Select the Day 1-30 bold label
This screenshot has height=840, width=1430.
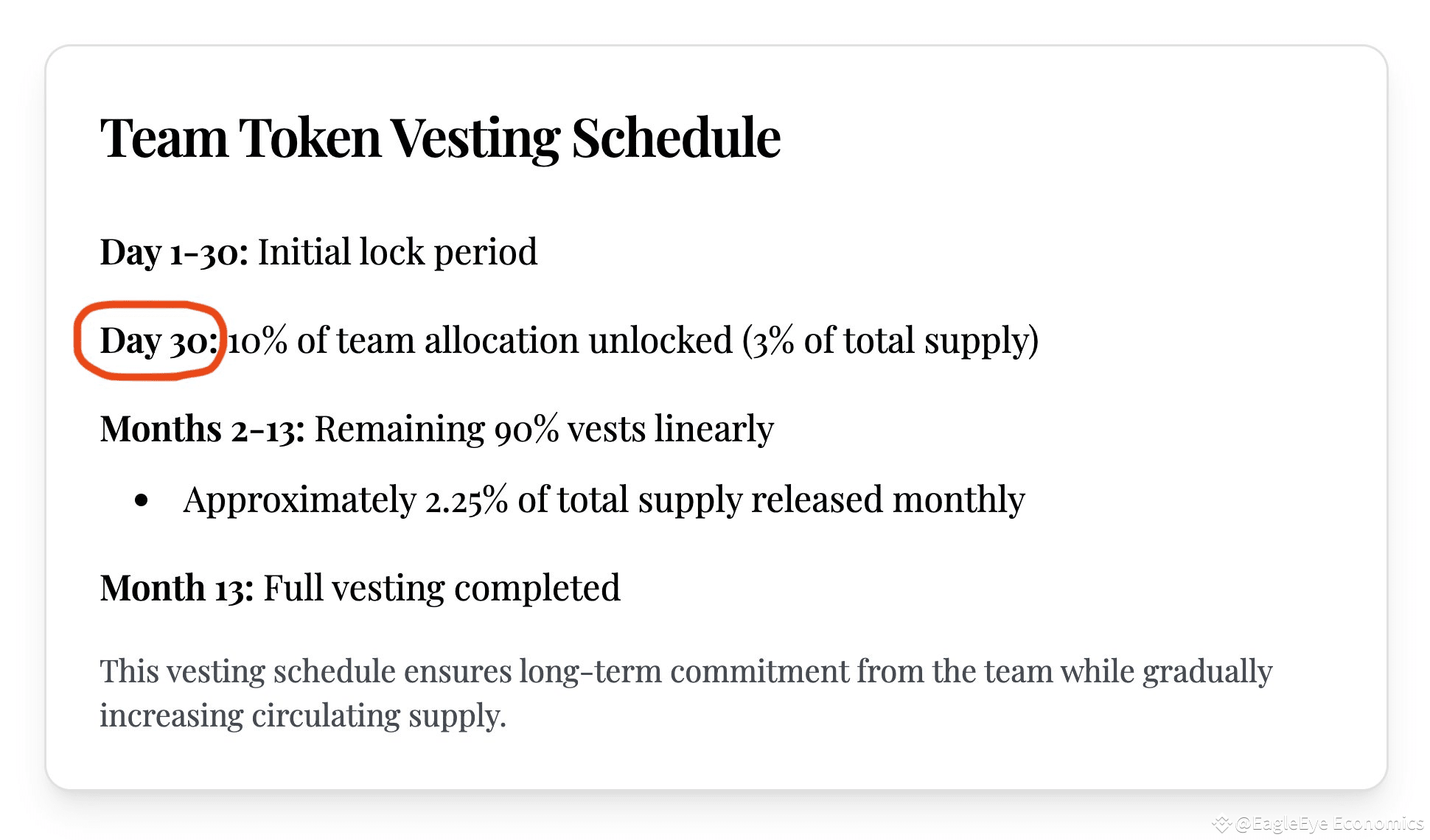(x=174, y=252)
